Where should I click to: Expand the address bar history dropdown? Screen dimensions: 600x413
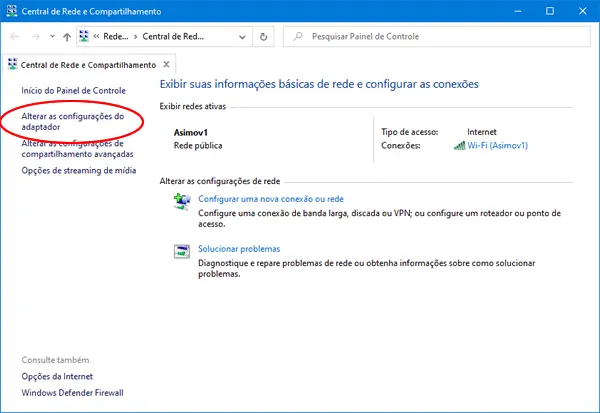pyautogui.click(x=240, y=37)
